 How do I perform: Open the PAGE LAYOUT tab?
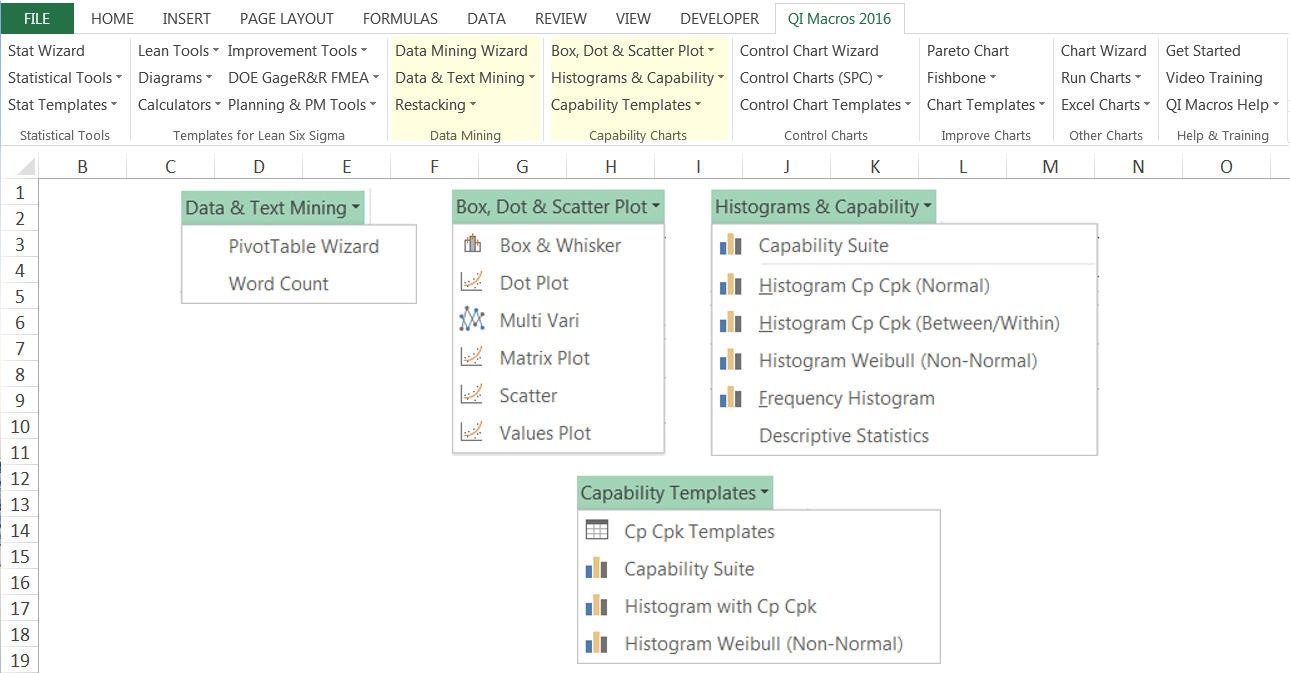tap(287, 18)
